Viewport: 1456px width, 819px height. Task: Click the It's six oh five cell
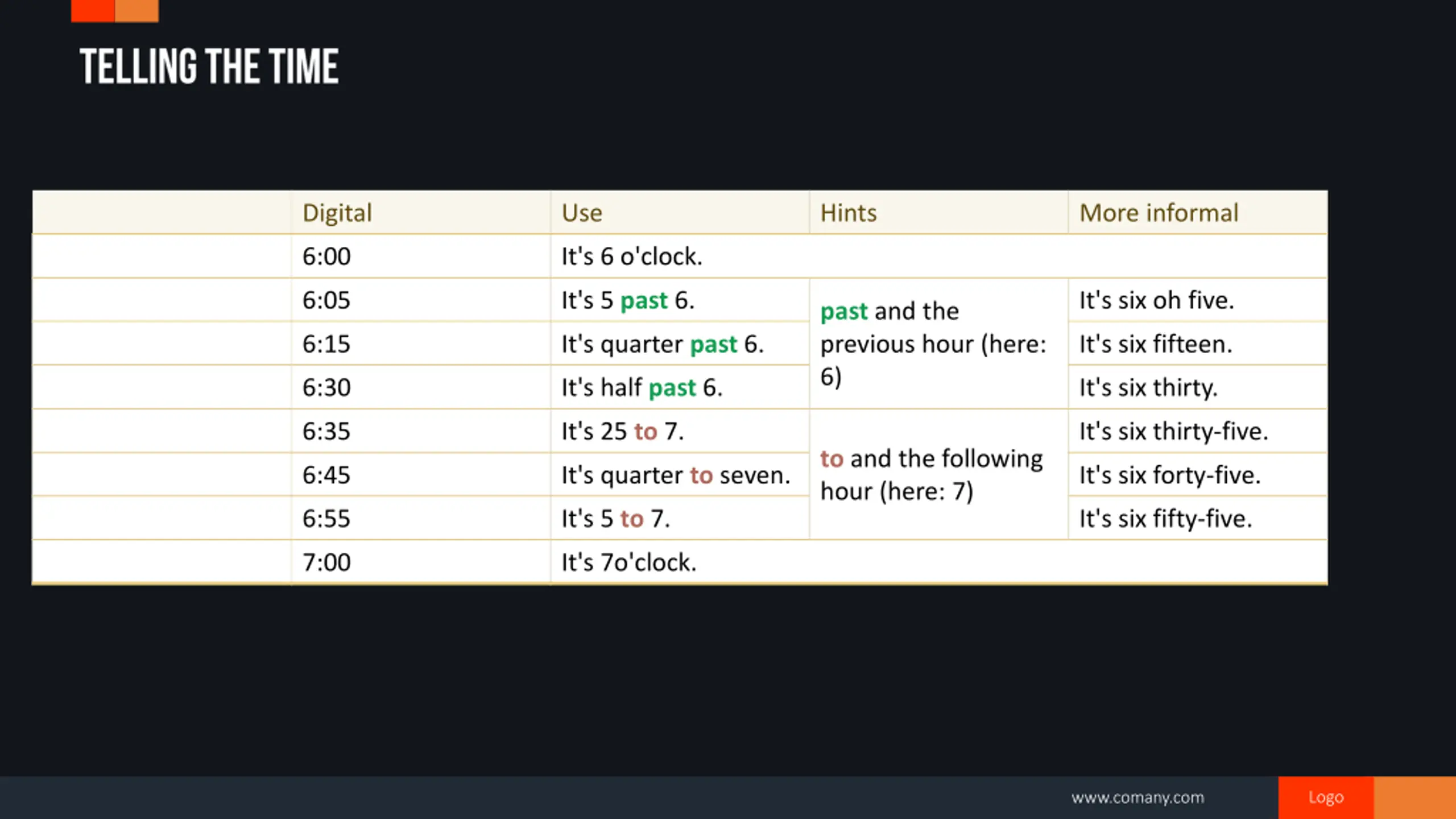[x=1198, y=300]
